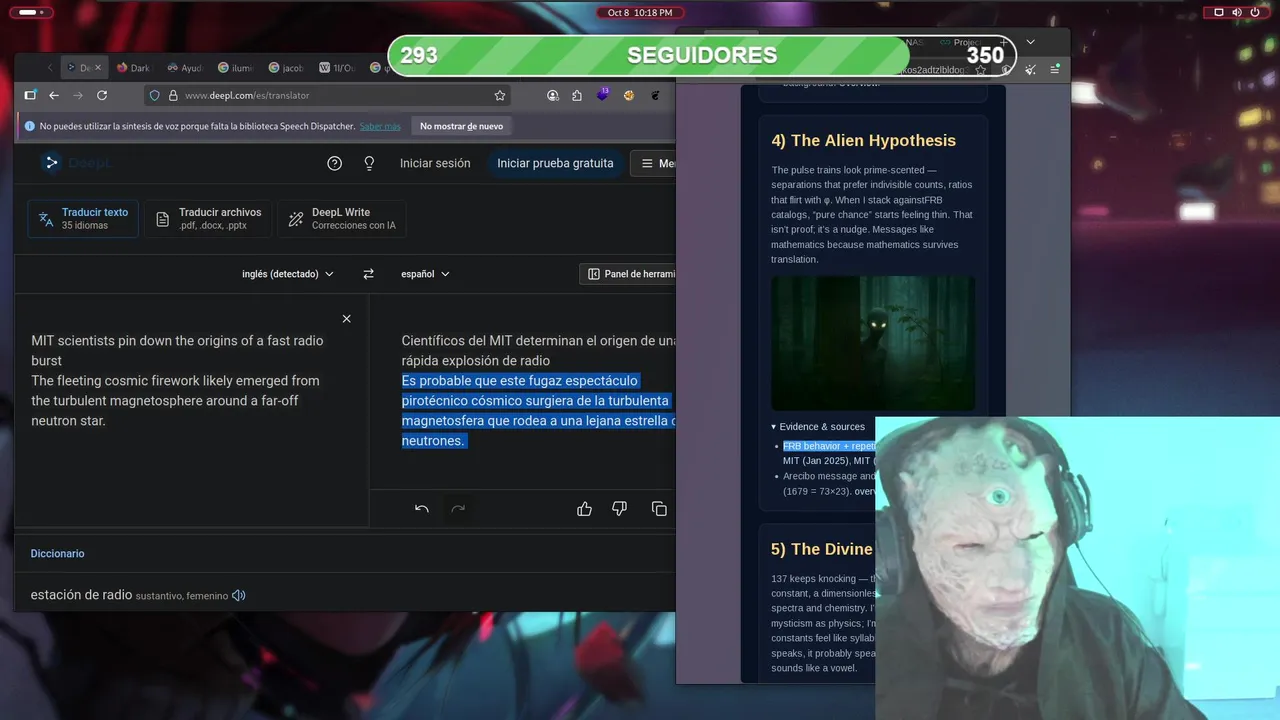Viewport: 1280px width, 720px height.
Task: Switch to the Ayud browser tab
Action: tap(184, 68)
